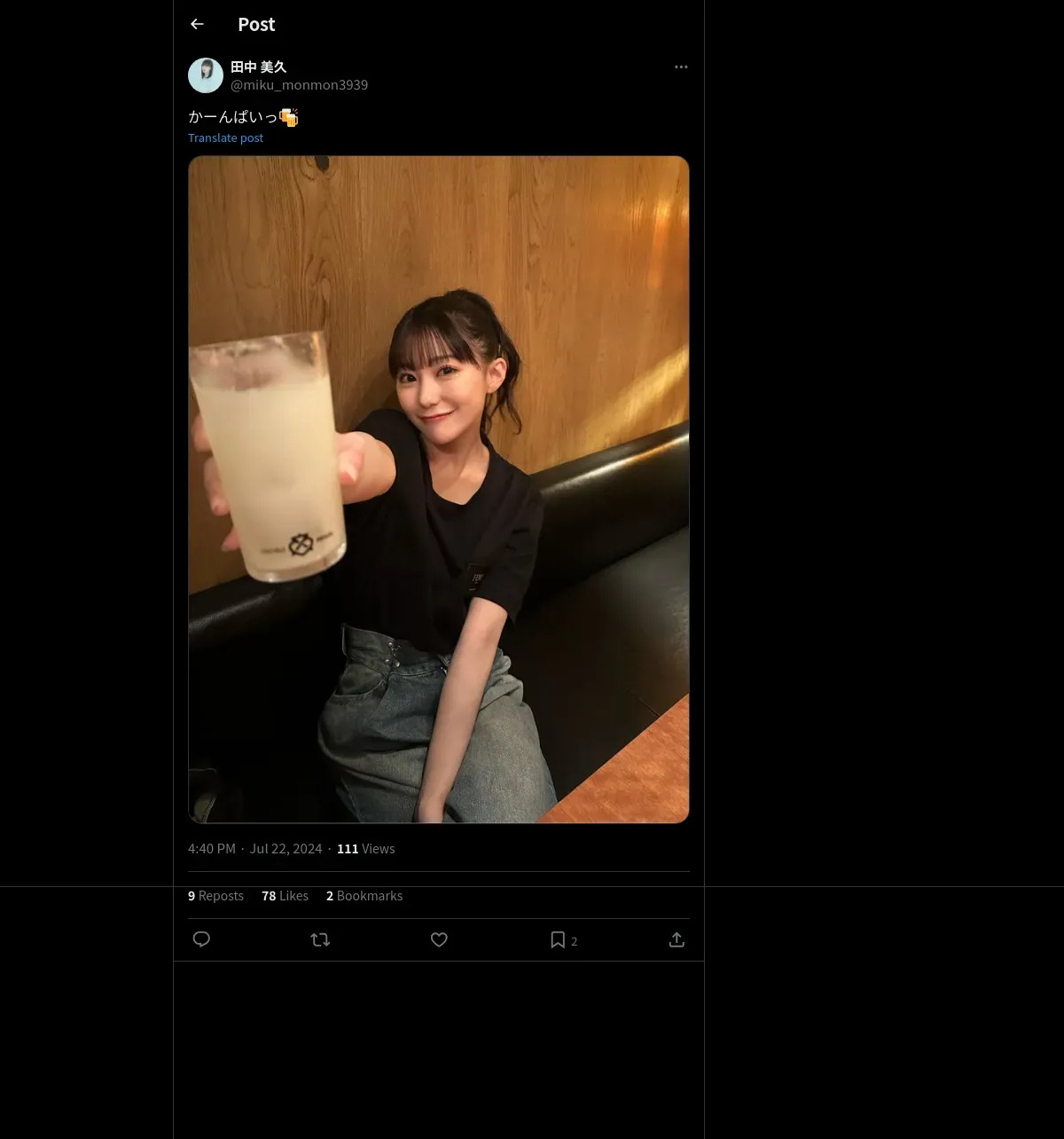The height and width of the screenshot is (1139, 1064).
Task: Click the @miku_monmon3939 handle
Action: (x=299, y=85)
